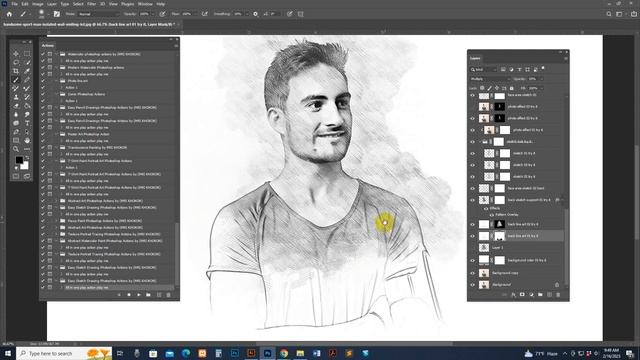Click the open document title tab

pyautogui.click(x=89, y=24)
